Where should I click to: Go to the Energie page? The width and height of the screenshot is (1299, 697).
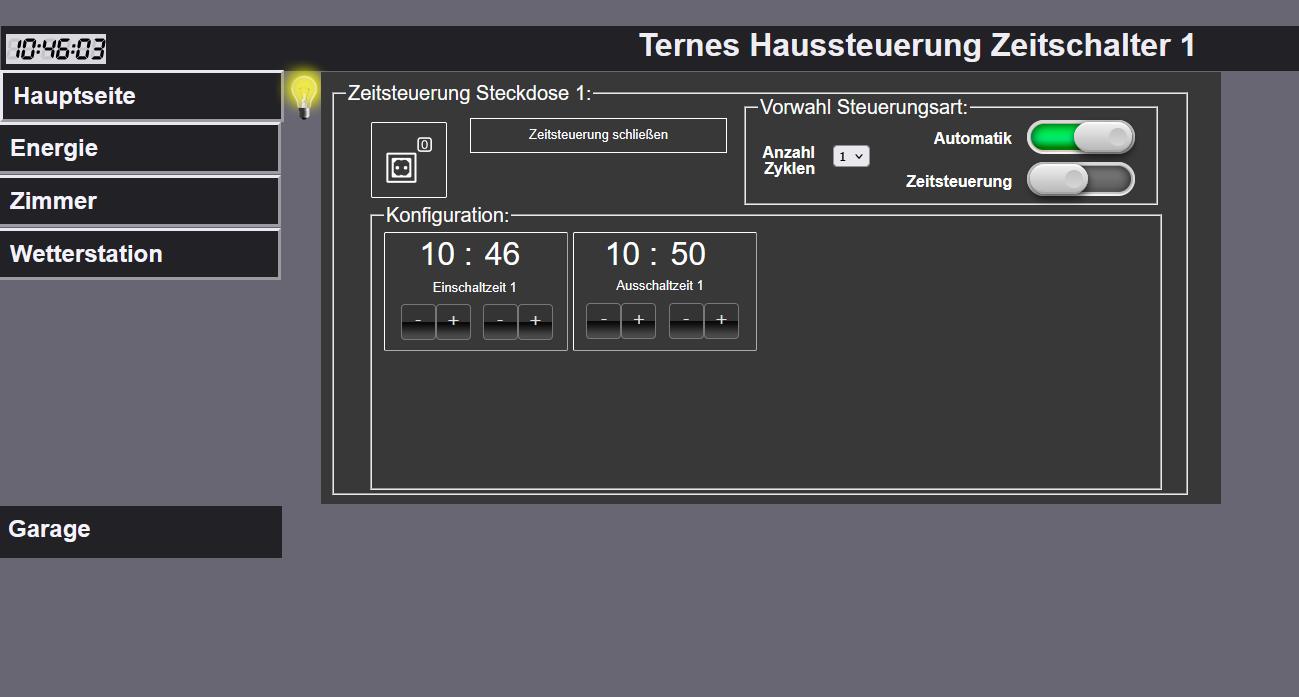140,148
